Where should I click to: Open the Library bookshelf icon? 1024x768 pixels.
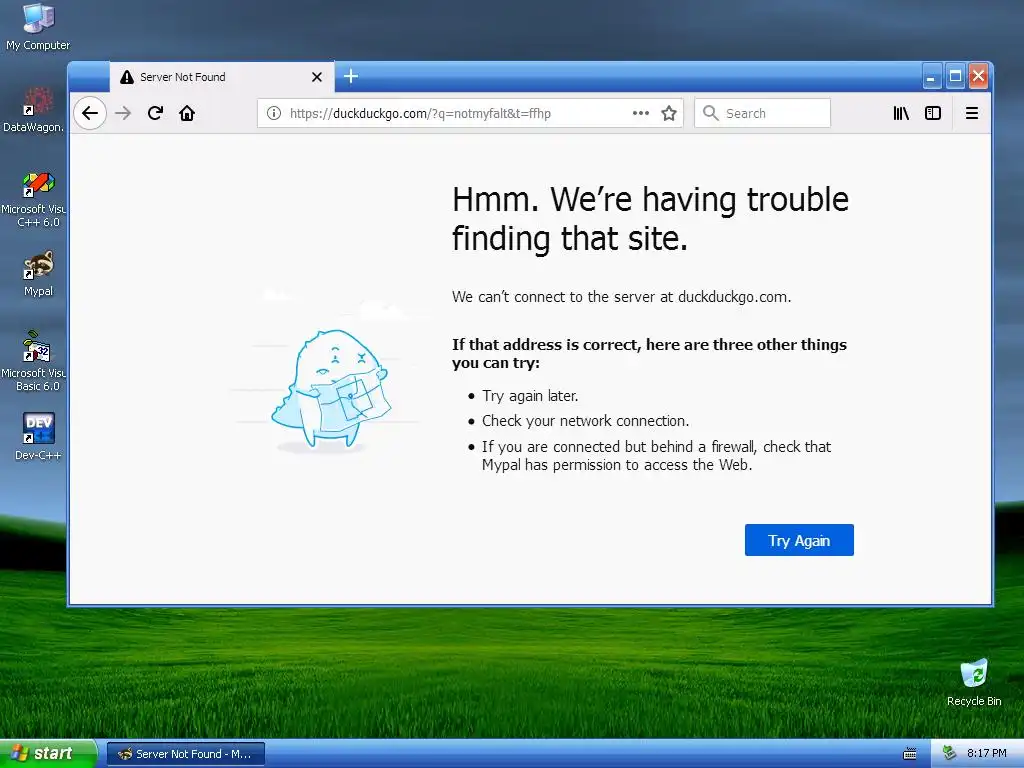point(901,113)
